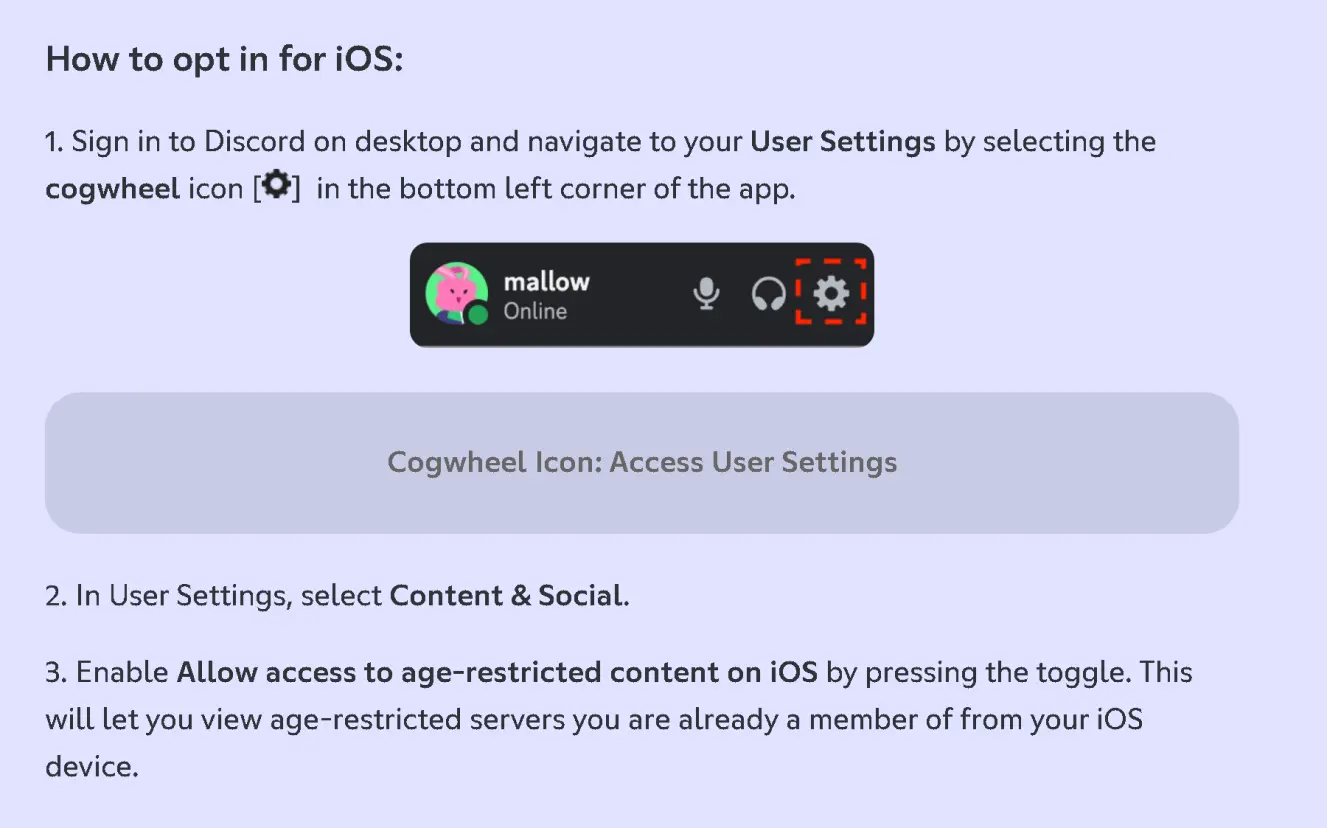The image size is (1327, 828).
Task: Click the "Online" status text under mallow
Action: (x=535, y=311)
